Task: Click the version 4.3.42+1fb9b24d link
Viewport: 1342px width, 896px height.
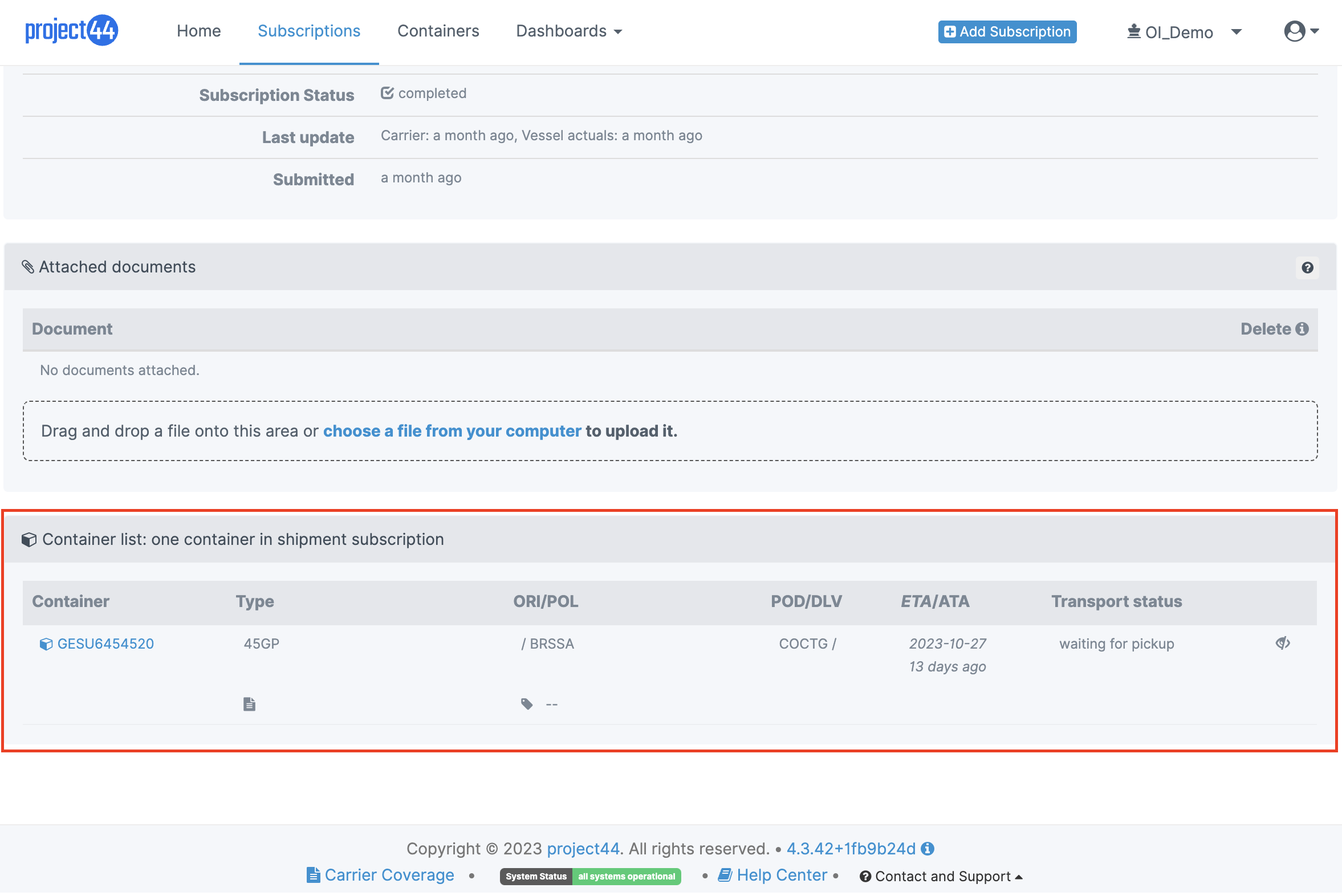Action: [851, 849]
